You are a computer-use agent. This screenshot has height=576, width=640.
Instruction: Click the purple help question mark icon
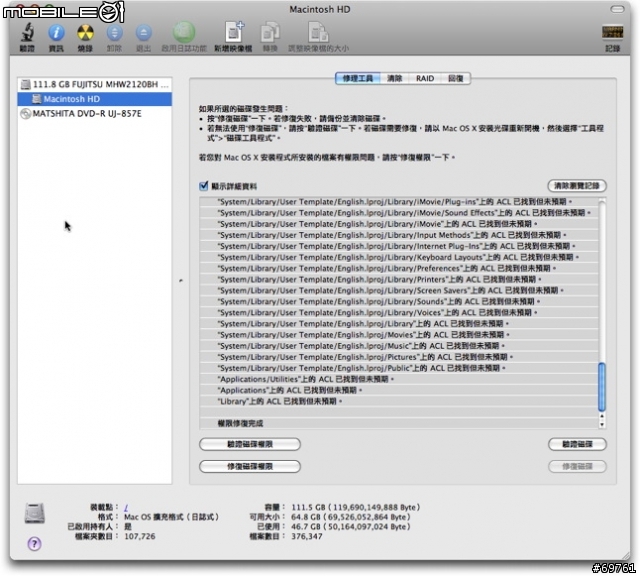[34, 544]
